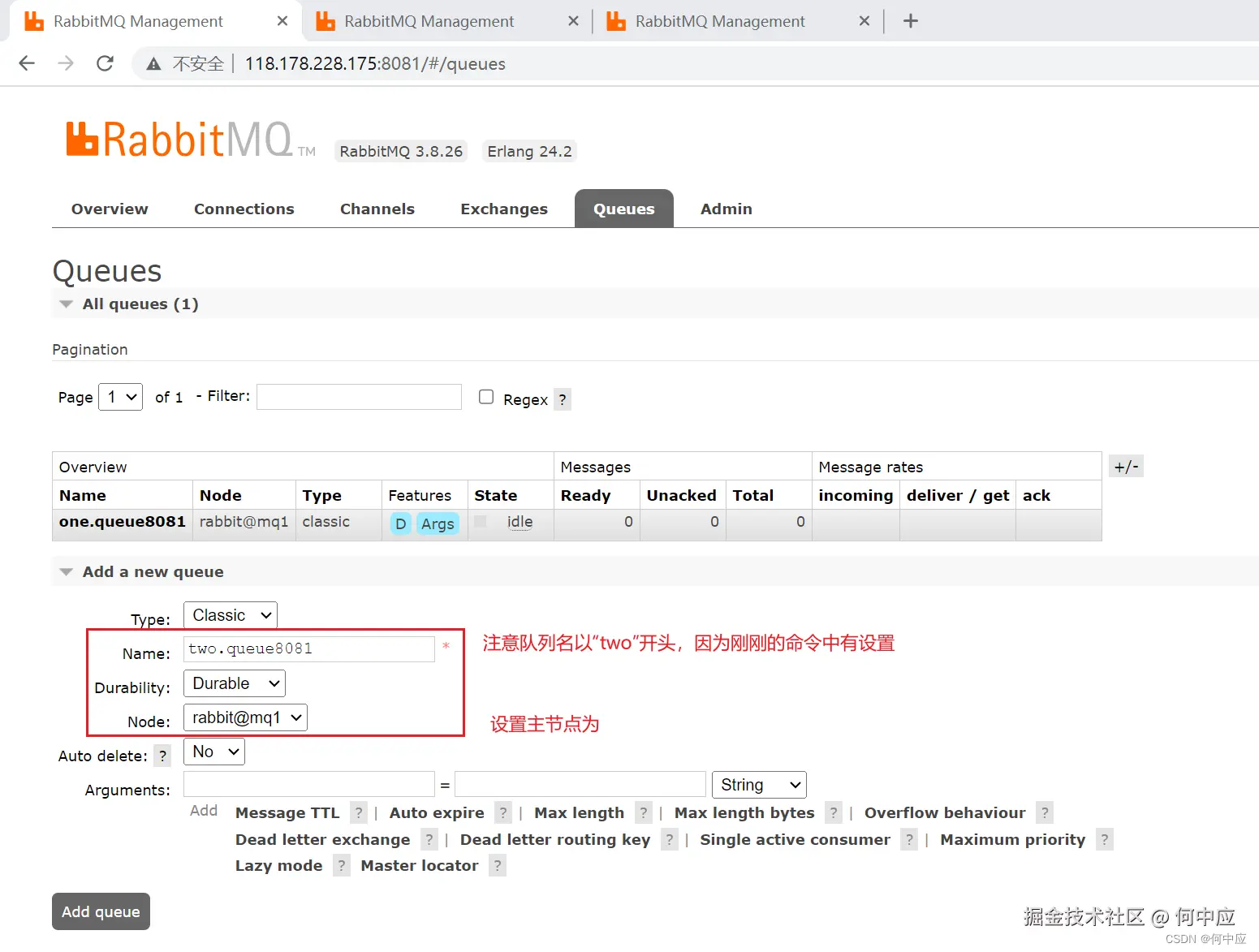
Task: Click the queue Name input field
Action: (309, 648)
